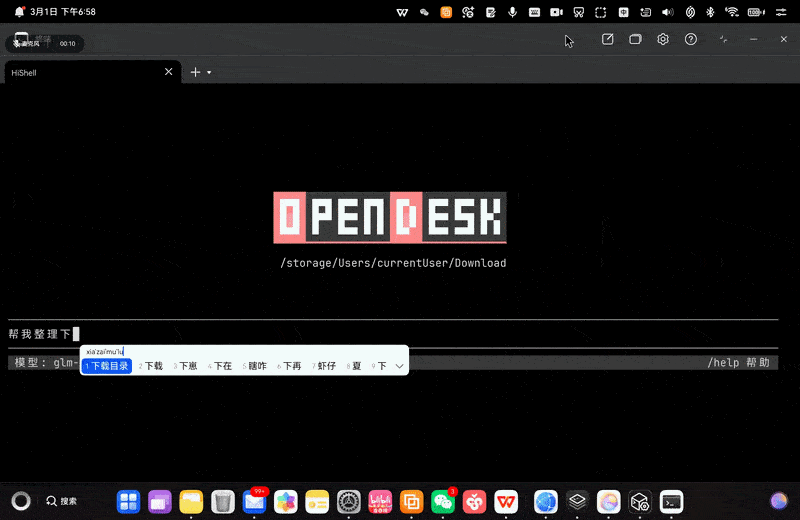Viewport: 800px width, 520px height.
Task: Open the Trash in the dock
Action: [224, 501]
